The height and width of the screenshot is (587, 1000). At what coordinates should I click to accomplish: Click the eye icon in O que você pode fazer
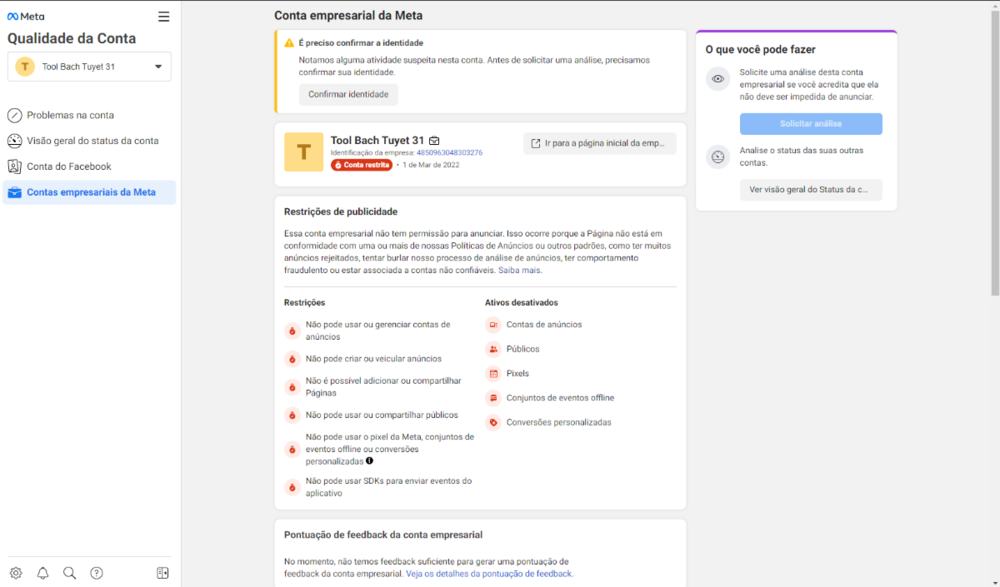[x=718, y=79]
